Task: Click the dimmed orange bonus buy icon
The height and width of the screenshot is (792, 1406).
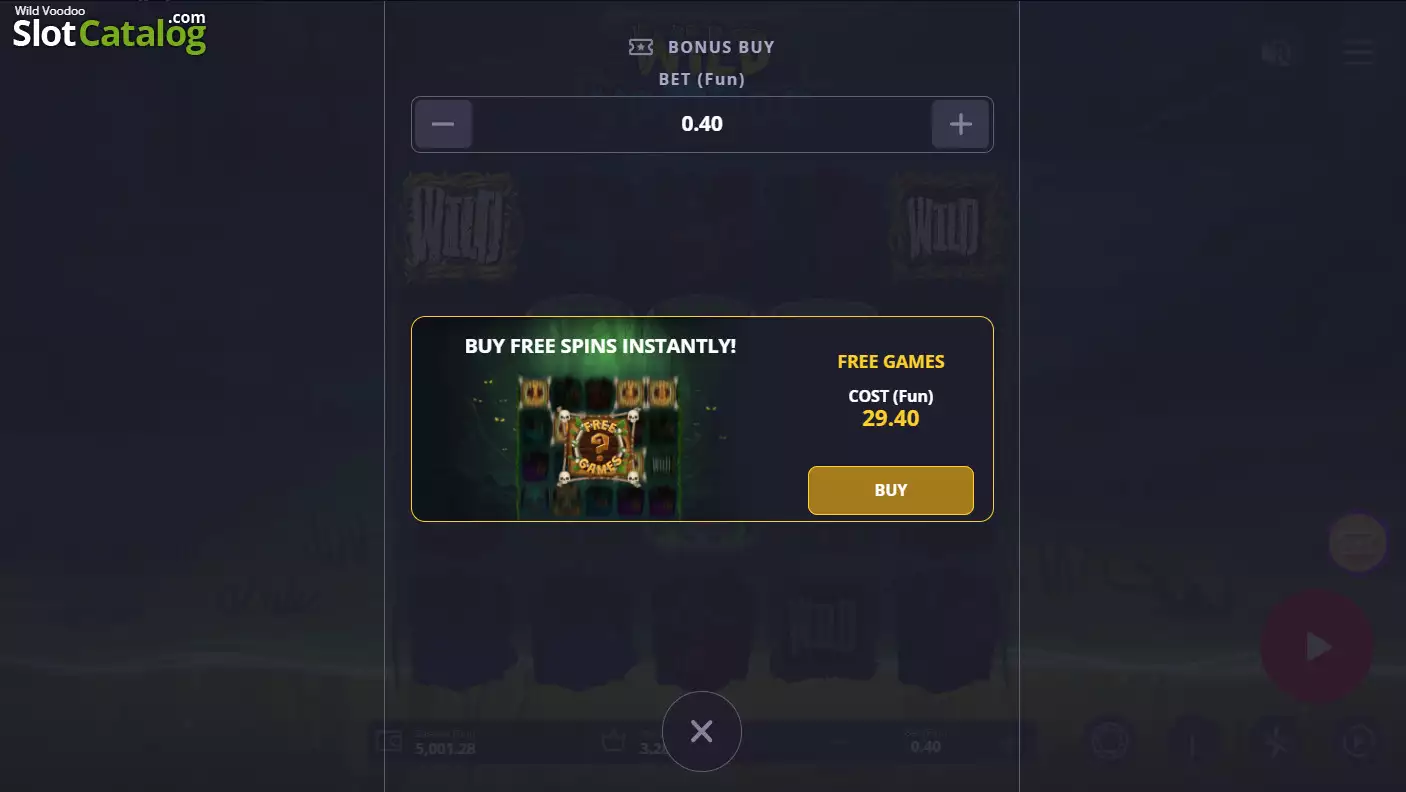Action: click(1357, 543)
